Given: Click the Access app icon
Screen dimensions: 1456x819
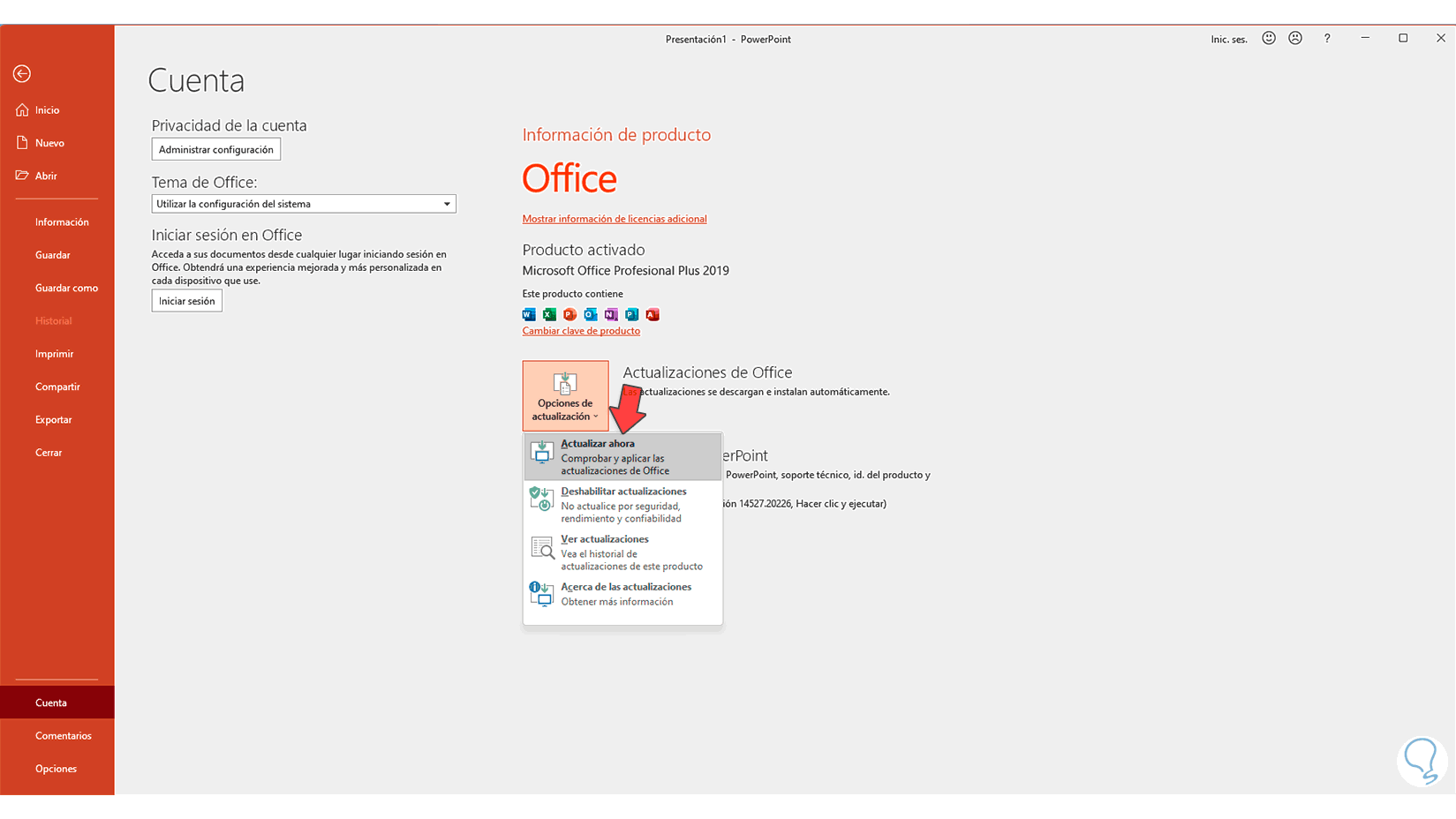Looking at the screenshot, I should [653, 314].
